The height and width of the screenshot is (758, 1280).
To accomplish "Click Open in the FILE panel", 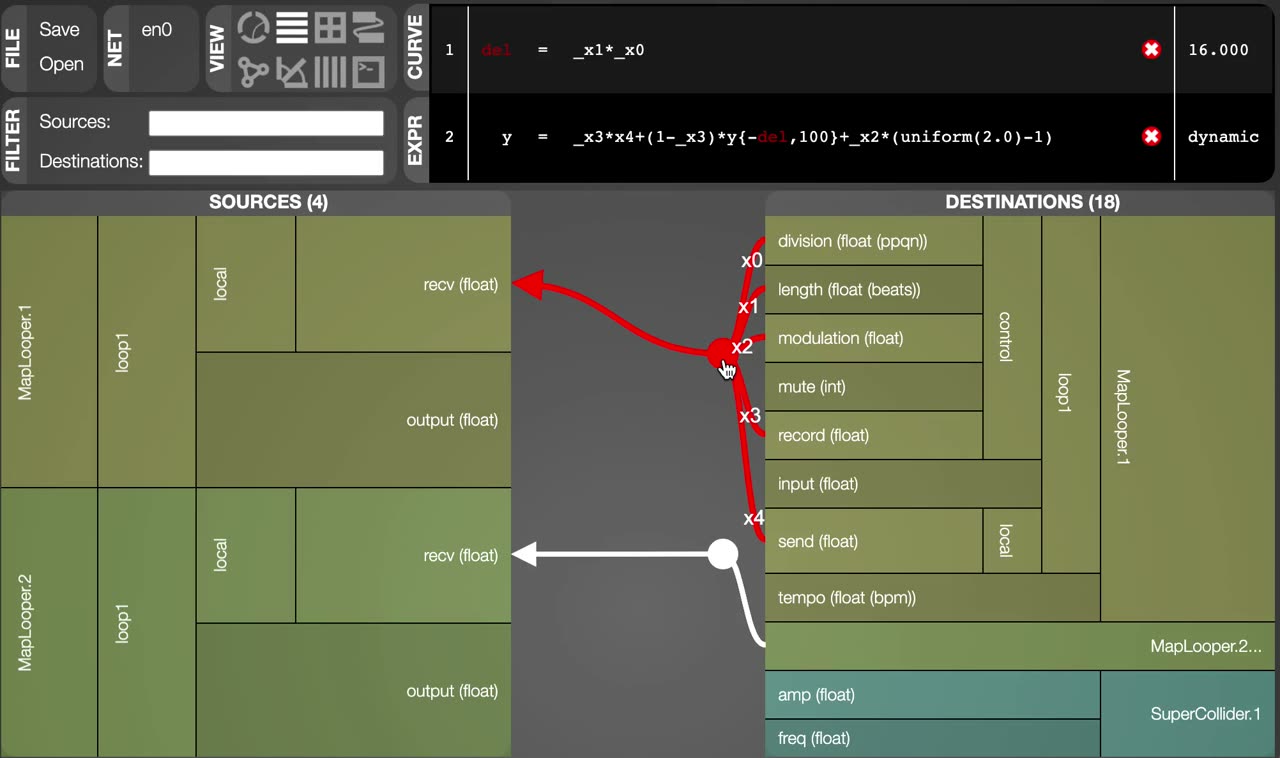I will click(61, 64).
